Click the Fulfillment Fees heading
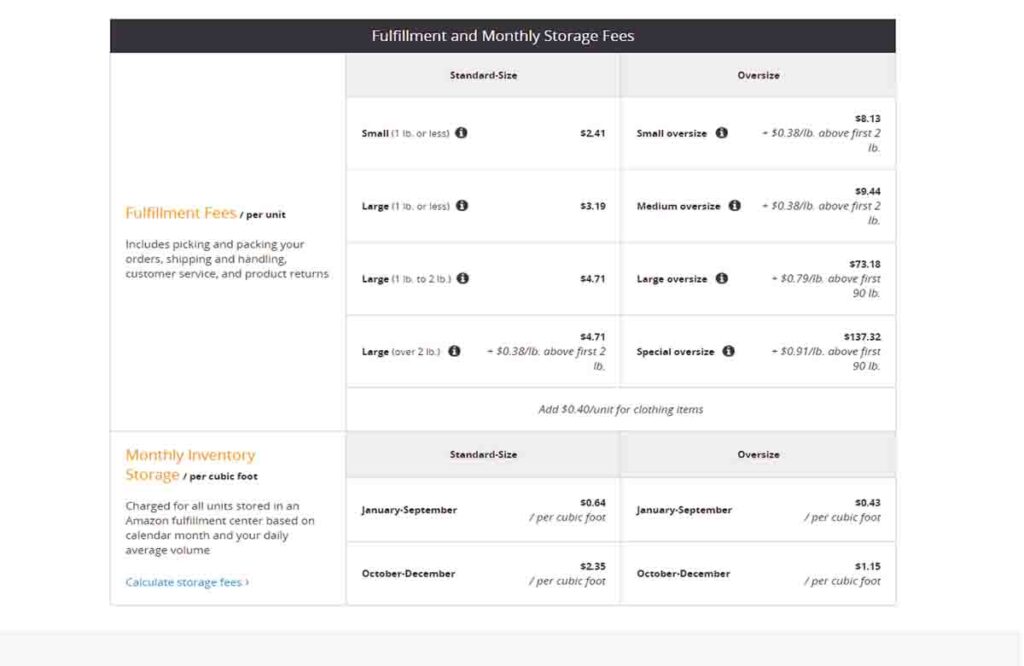The width and height of the screenshot is (1024, 666). pyautogui.click(x=181, y=213)
